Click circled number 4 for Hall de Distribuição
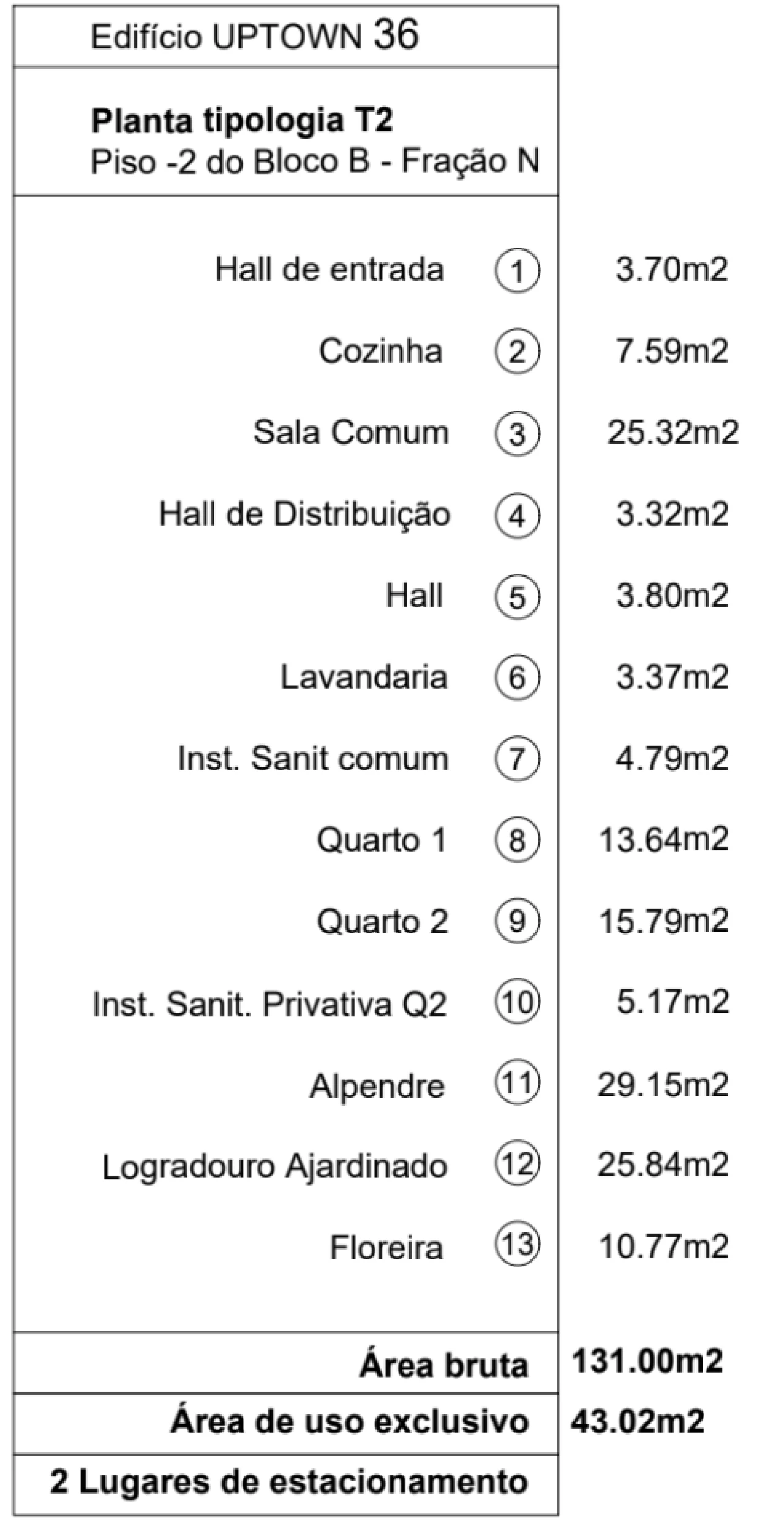The width and height of the screenshot is (784, 1534). tap(518, 515)
